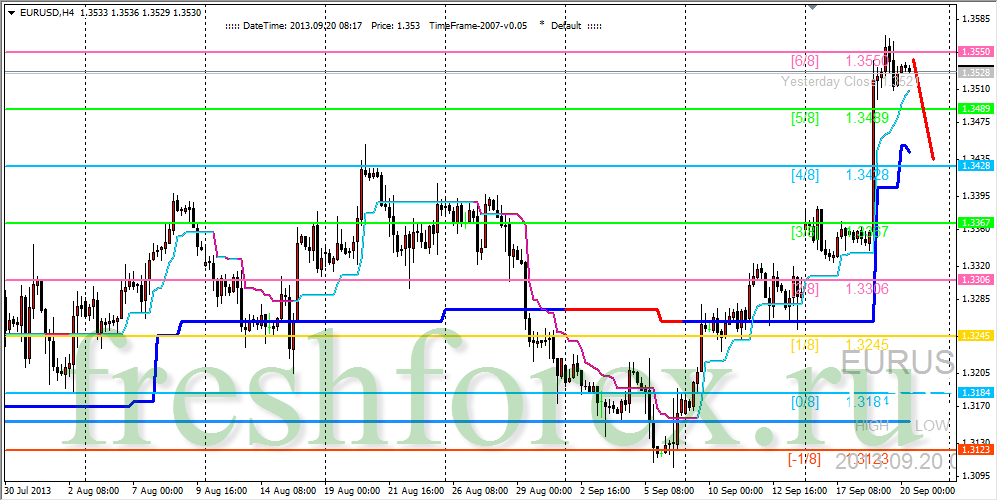The image size is (998, 501).
Task: Open the dropdown arrow beside EURUSD,H4
Action: [11, 12]
